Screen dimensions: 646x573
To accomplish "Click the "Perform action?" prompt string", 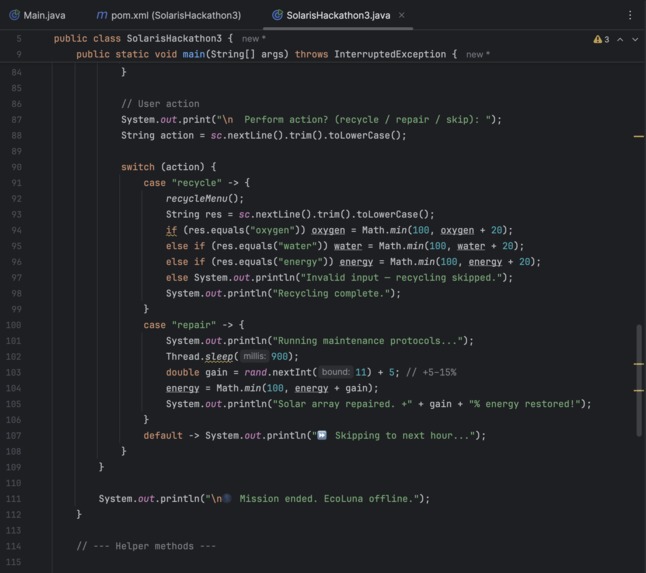I will click(354, 119).
